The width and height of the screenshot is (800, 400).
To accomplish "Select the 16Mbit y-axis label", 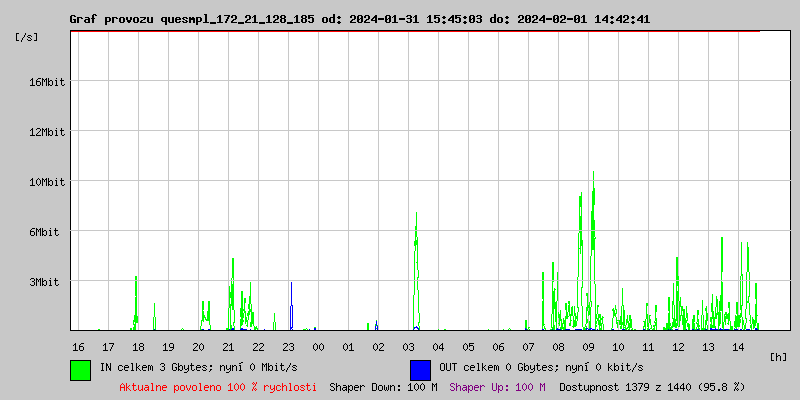I will coord(46,82).
